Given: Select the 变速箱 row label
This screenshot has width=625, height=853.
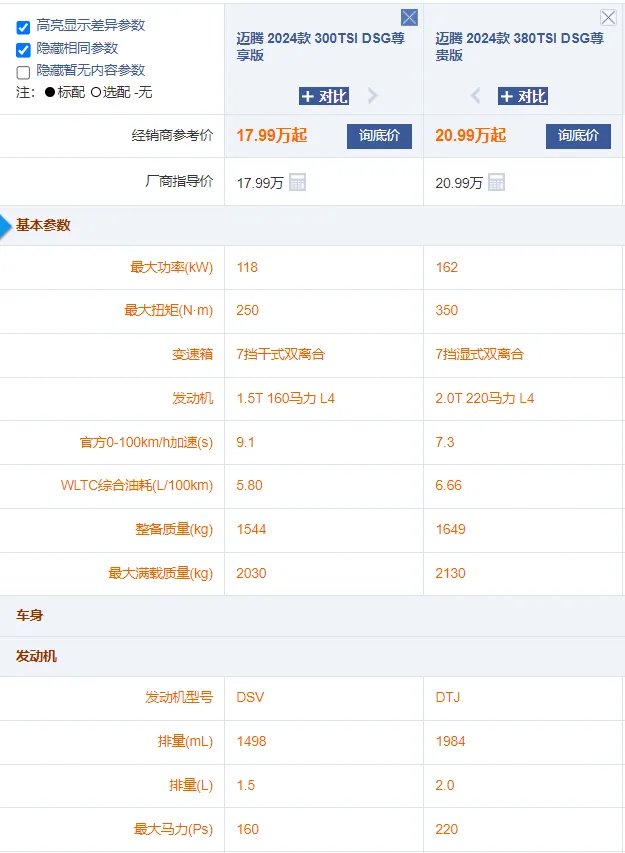Looking at the screenshot, I should coord(193,354).
